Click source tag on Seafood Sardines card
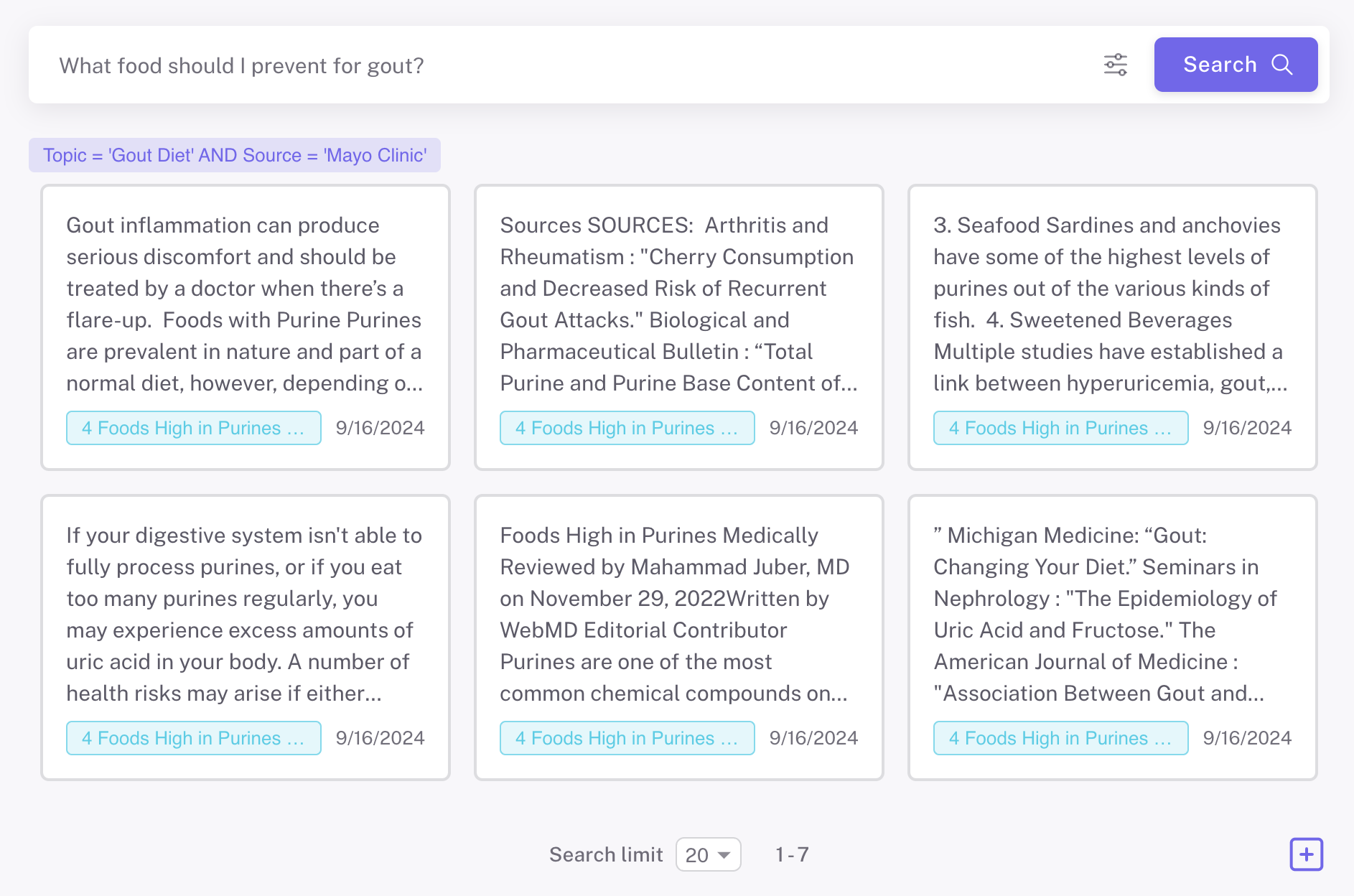 coord(1060,428)
